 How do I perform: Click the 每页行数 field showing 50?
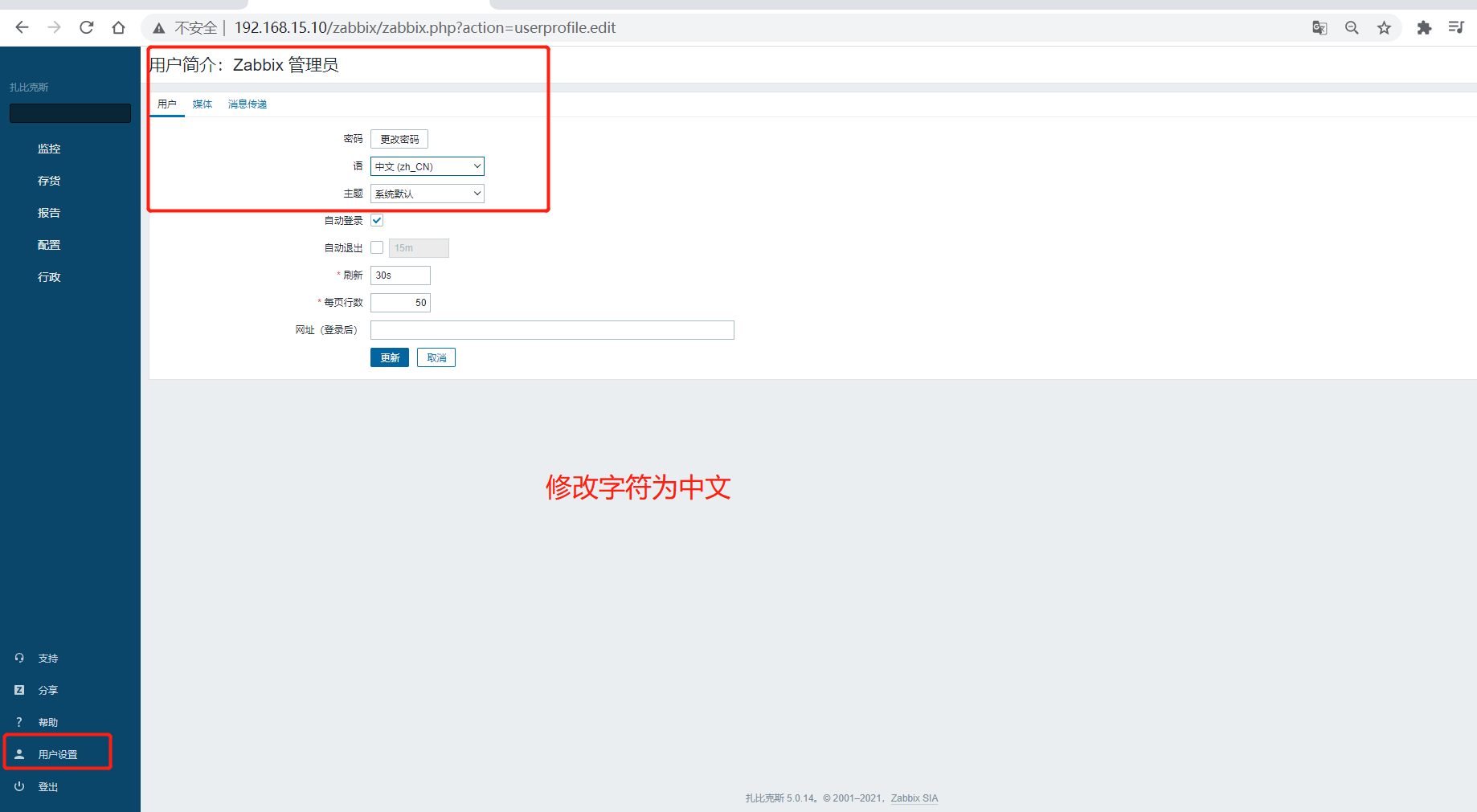pyautogui.click(x=400, y=303)
